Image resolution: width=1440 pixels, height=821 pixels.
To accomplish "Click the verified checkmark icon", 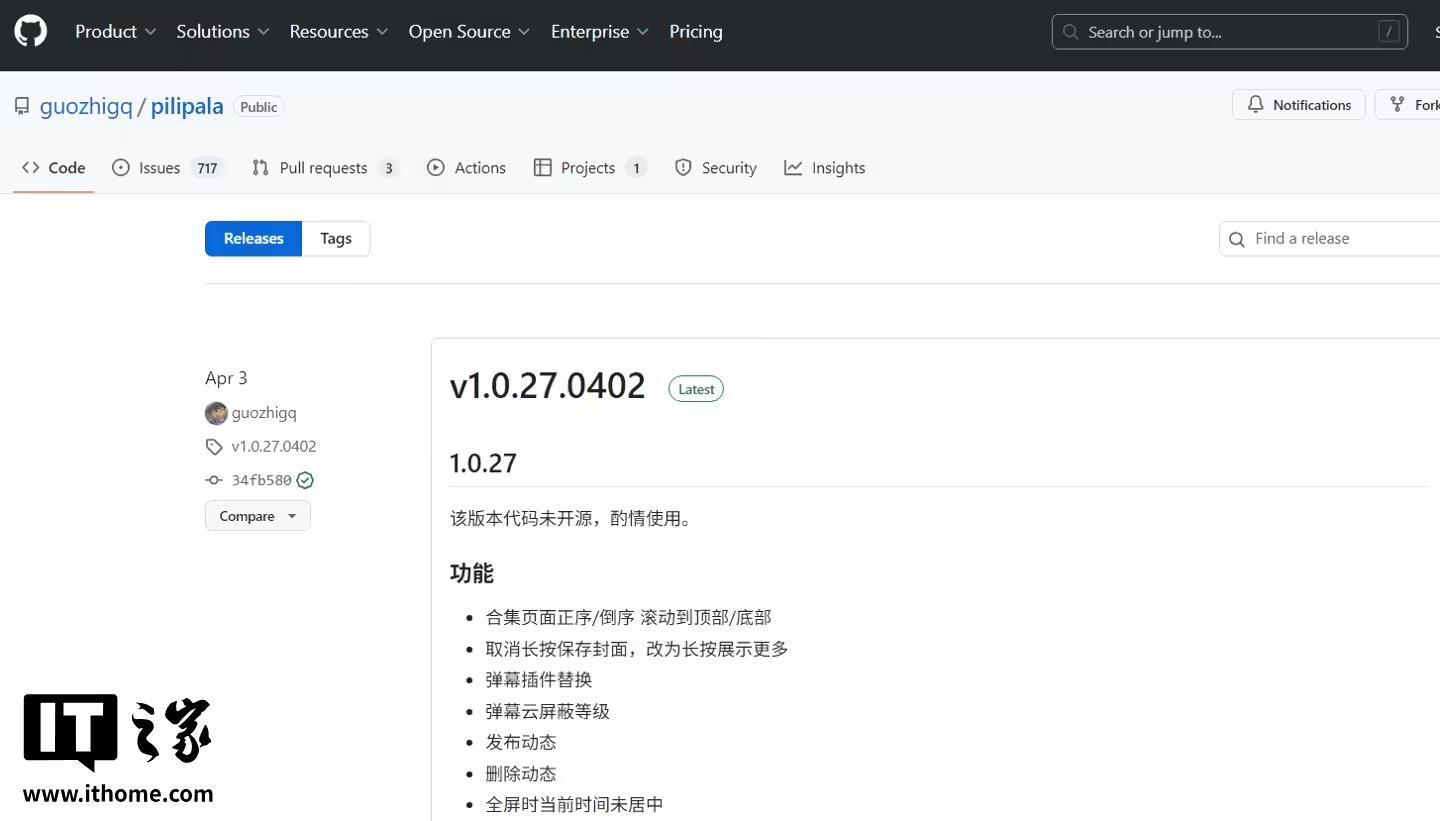I will [305, 480].
